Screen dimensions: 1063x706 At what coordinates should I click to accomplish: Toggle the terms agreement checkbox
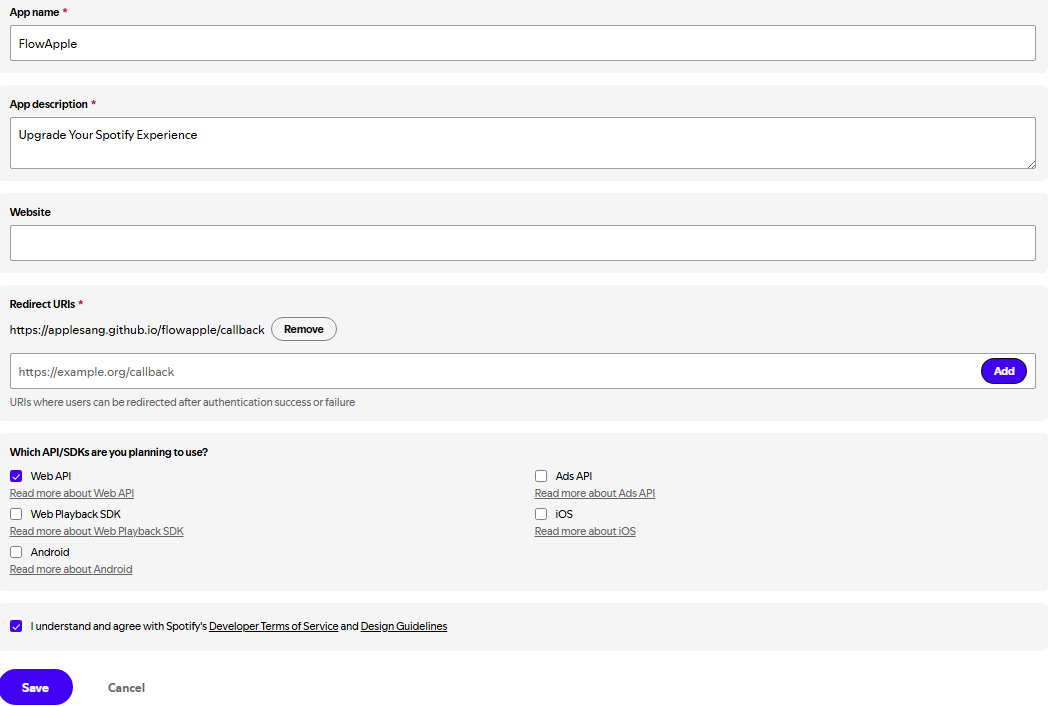click(16, 626)
